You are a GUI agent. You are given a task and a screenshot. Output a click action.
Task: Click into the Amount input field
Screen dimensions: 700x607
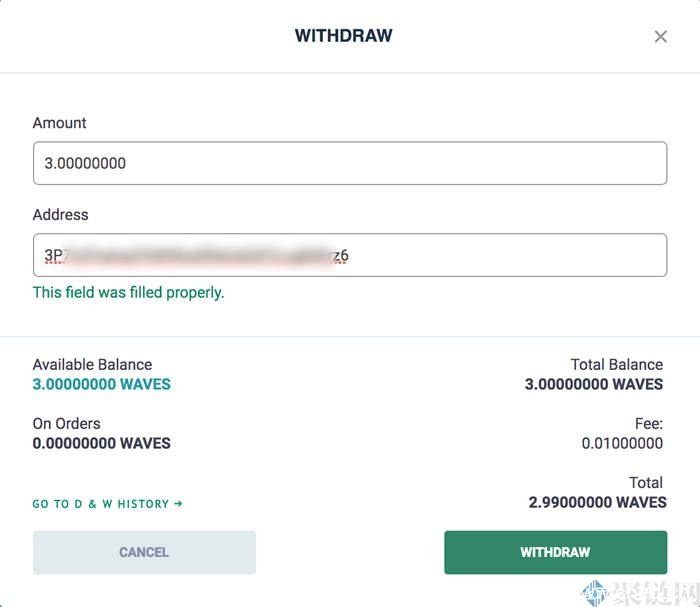(349, 163)
